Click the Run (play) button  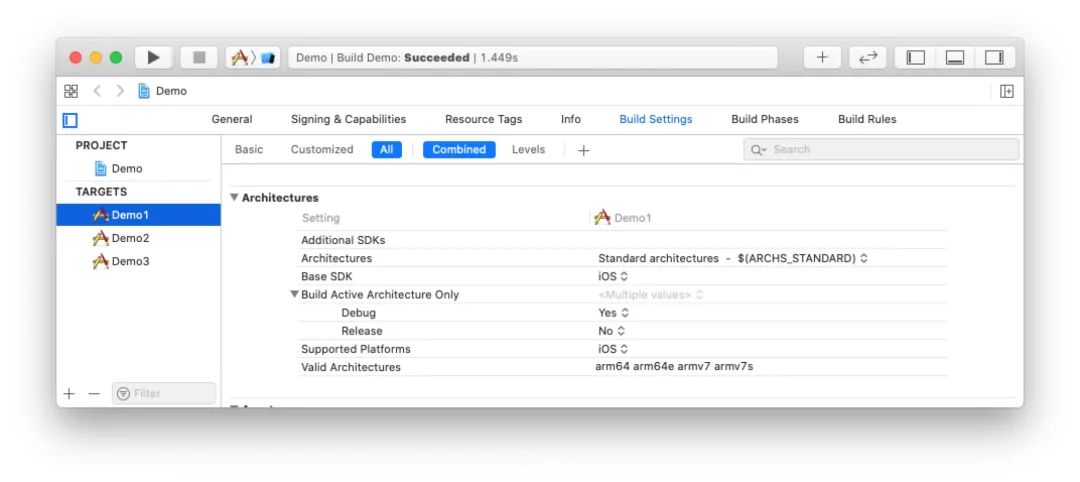(154, 58)
